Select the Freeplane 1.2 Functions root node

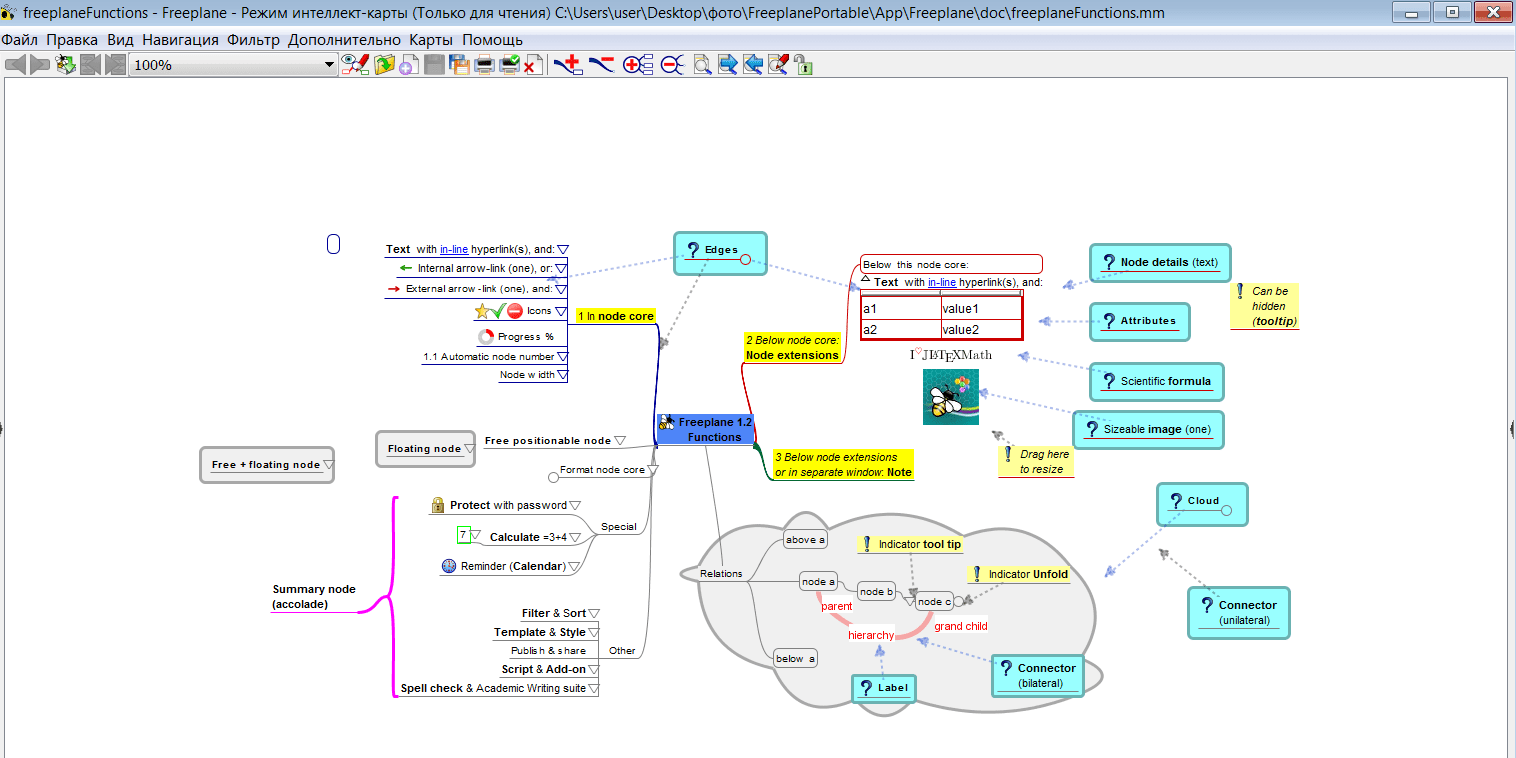pos(706,429)
